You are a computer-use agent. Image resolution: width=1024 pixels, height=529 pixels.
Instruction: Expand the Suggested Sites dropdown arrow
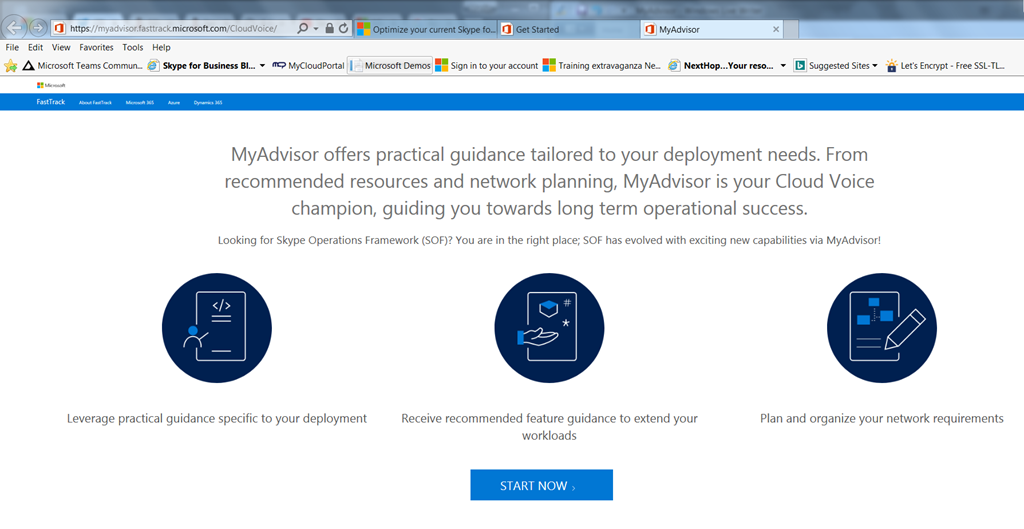(x=875, y=66)
